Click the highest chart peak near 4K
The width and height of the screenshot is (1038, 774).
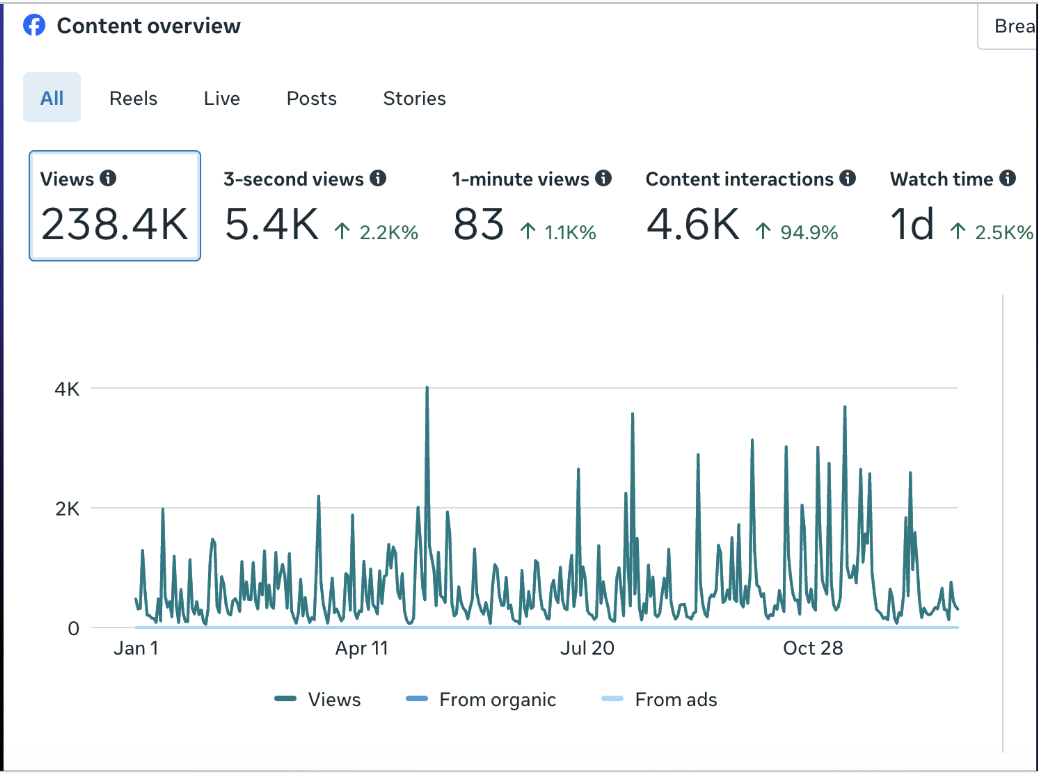(x=427, y=388)
